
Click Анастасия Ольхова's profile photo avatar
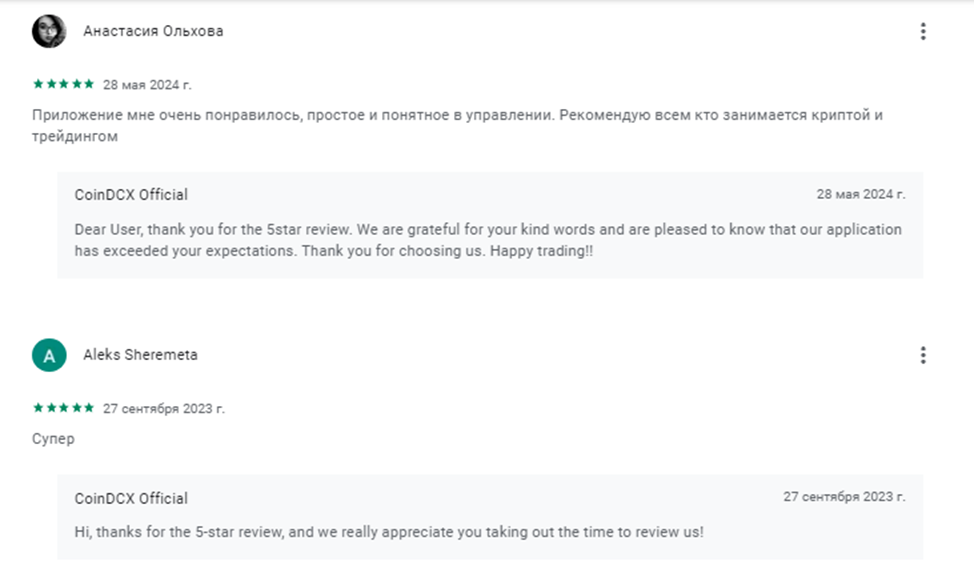(x=49, y=31)
